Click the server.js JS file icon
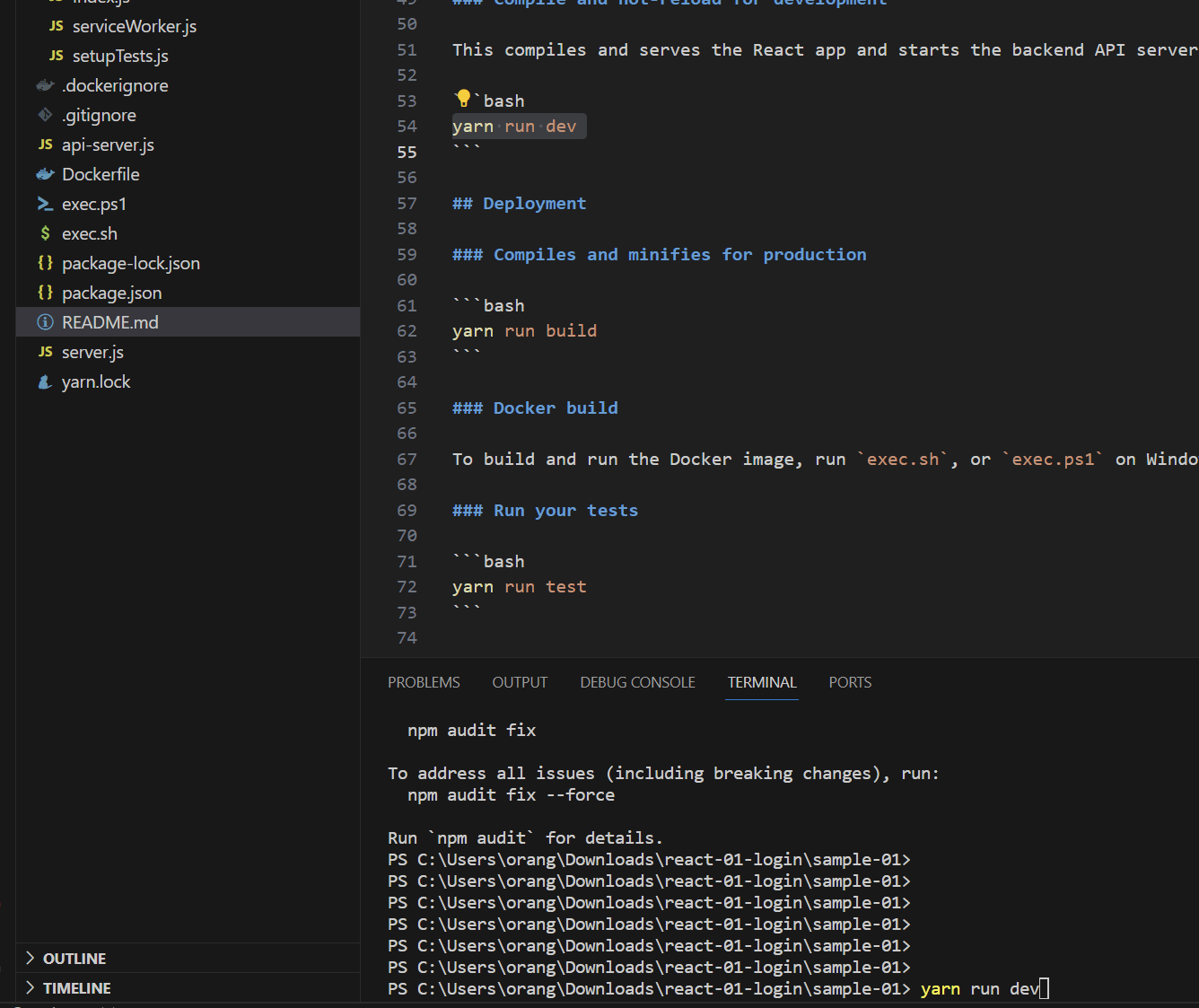Image resolution: width=1199 pixels, height=1008 pixels. (x=46, y=352)
